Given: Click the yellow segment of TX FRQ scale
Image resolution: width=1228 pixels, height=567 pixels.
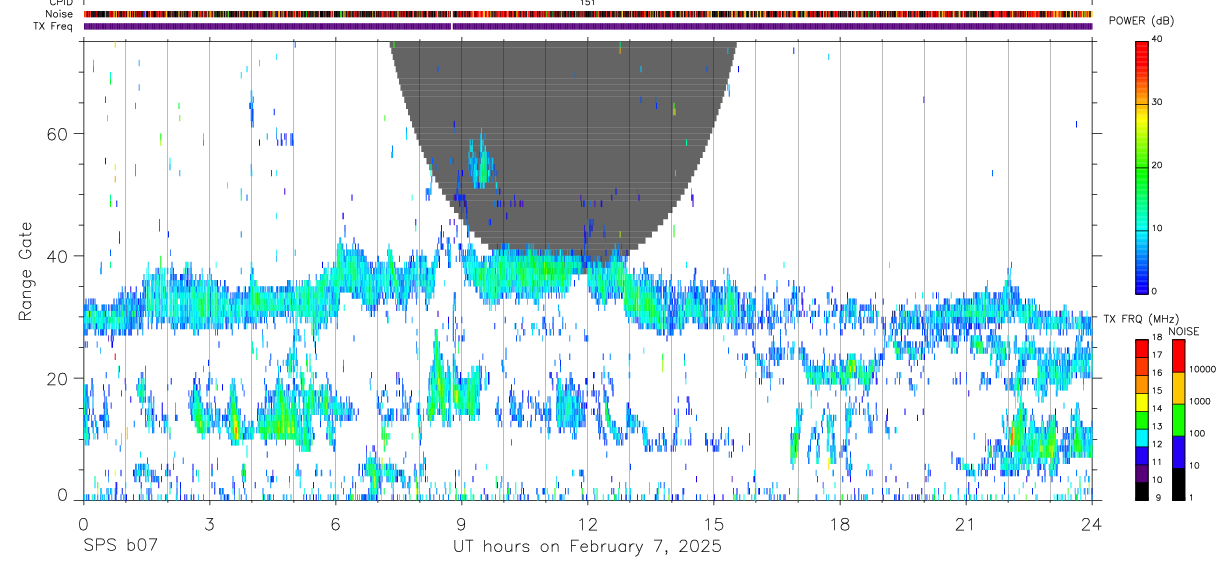Looking at the screenshot, I should click(1141, 402).
